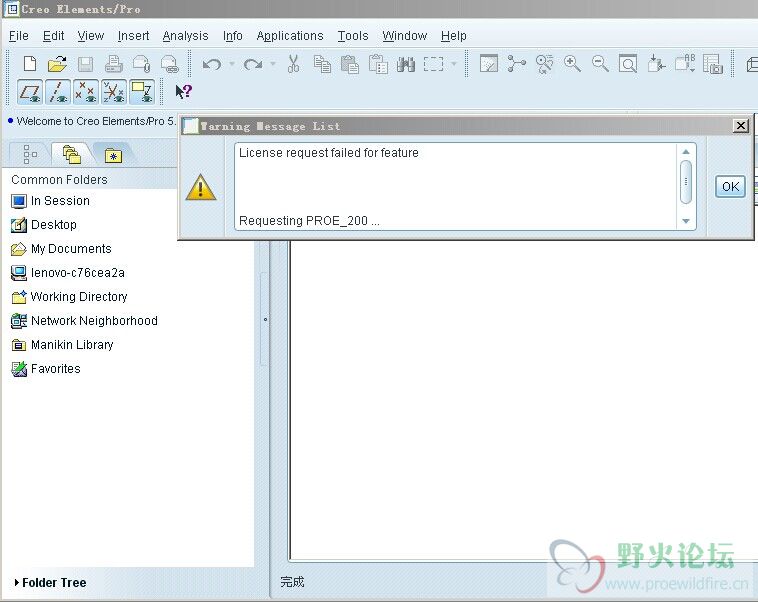Click the Send mail with link icon

pos(170,64)
